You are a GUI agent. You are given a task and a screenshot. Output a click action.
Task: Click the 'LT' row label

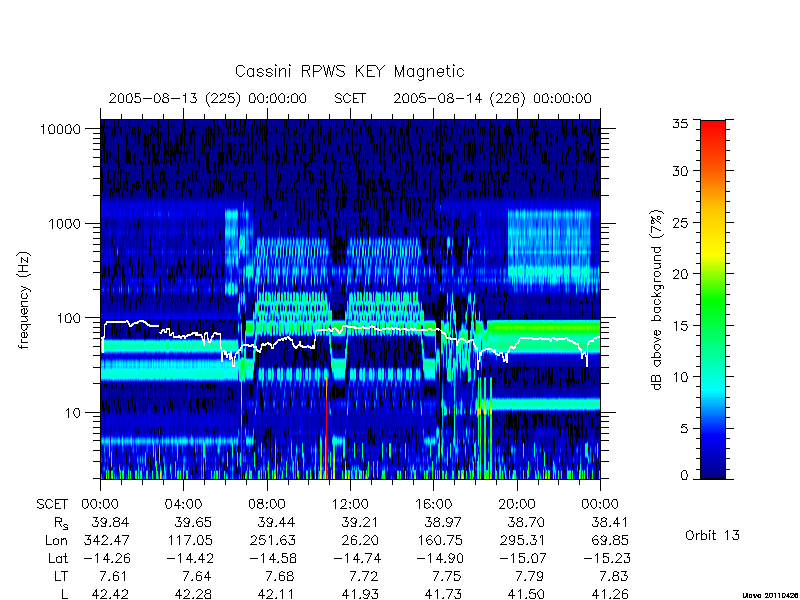point(61,576)
